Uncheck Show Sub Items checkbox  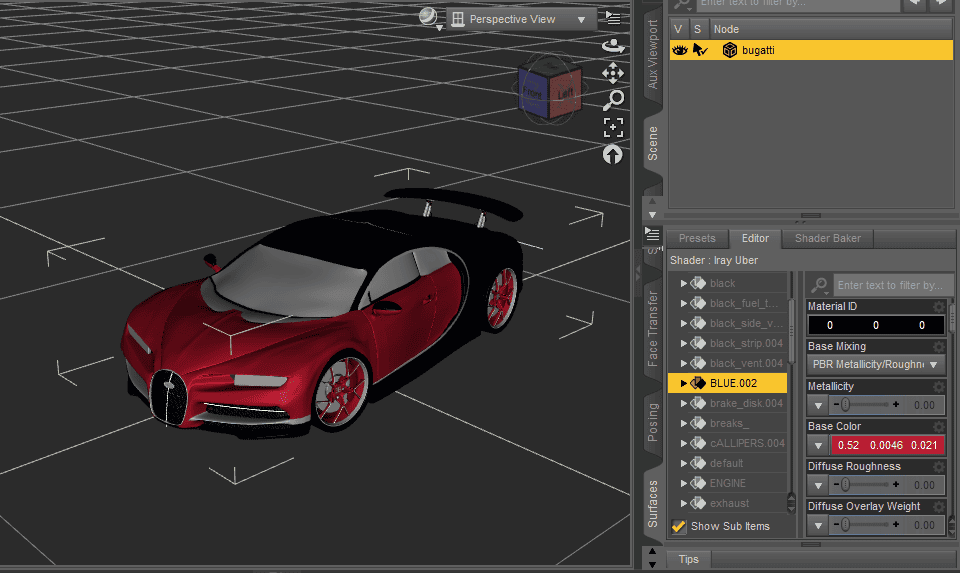click(x=678, y=526)
